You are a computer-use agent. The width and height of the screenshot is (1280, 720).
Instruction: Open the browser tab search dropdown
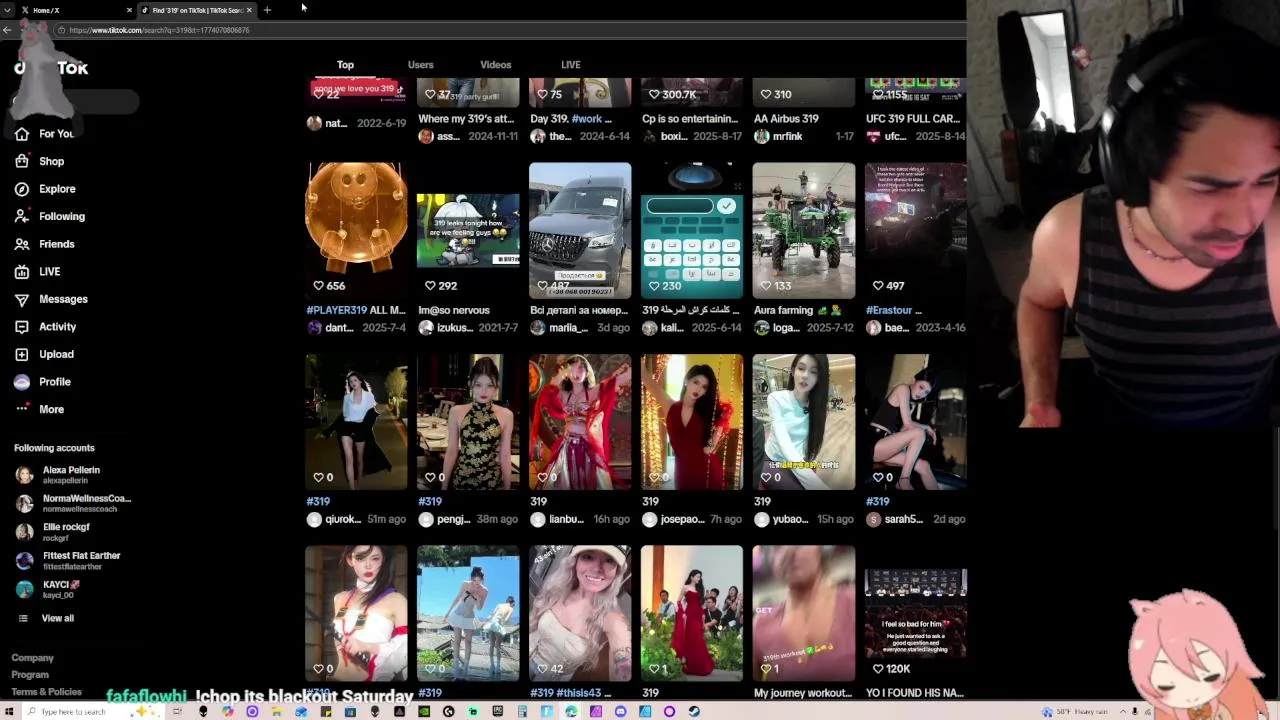pos(7,10)
